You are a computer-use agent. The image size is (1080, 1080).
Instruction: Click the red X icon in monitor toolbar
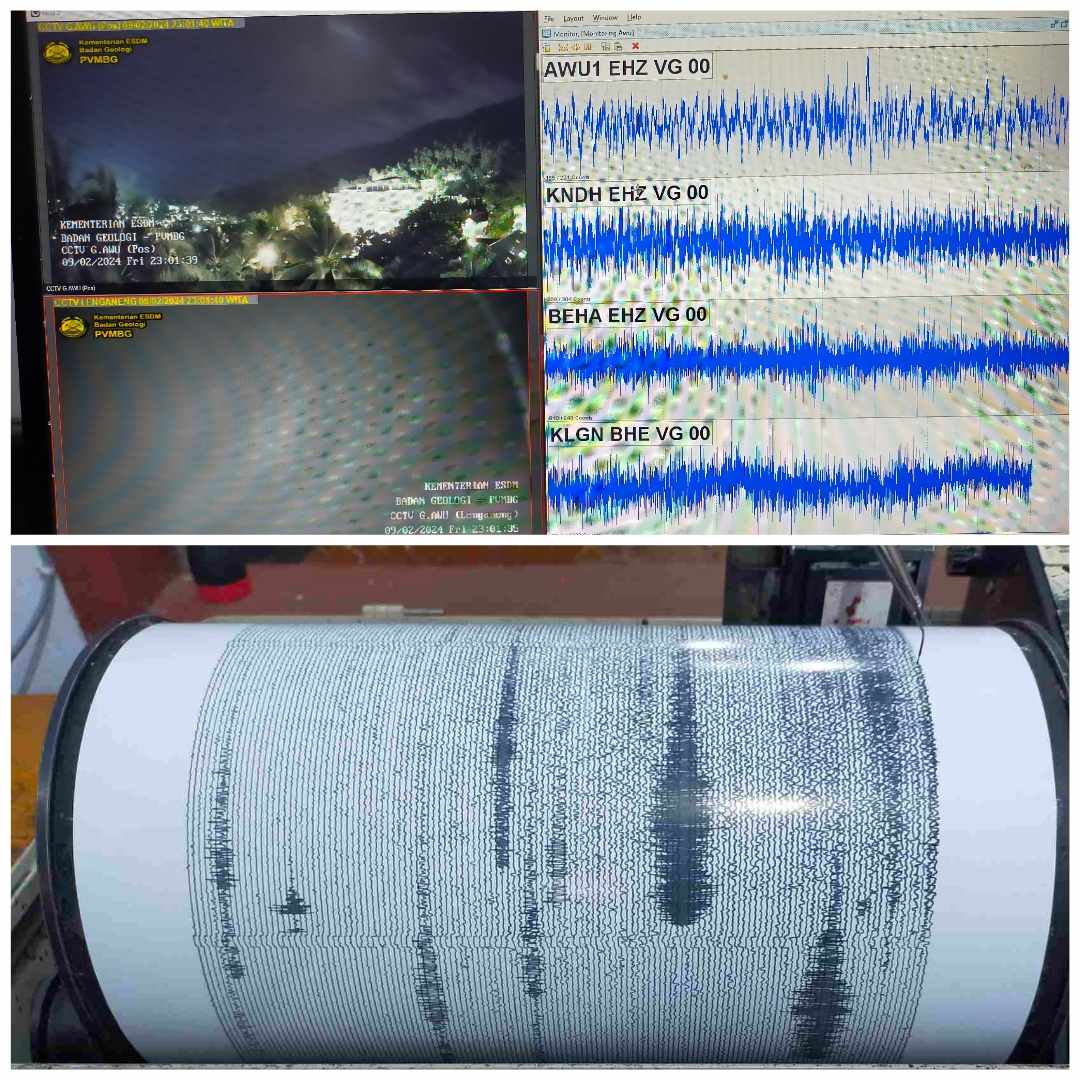[x=635, y=46]
